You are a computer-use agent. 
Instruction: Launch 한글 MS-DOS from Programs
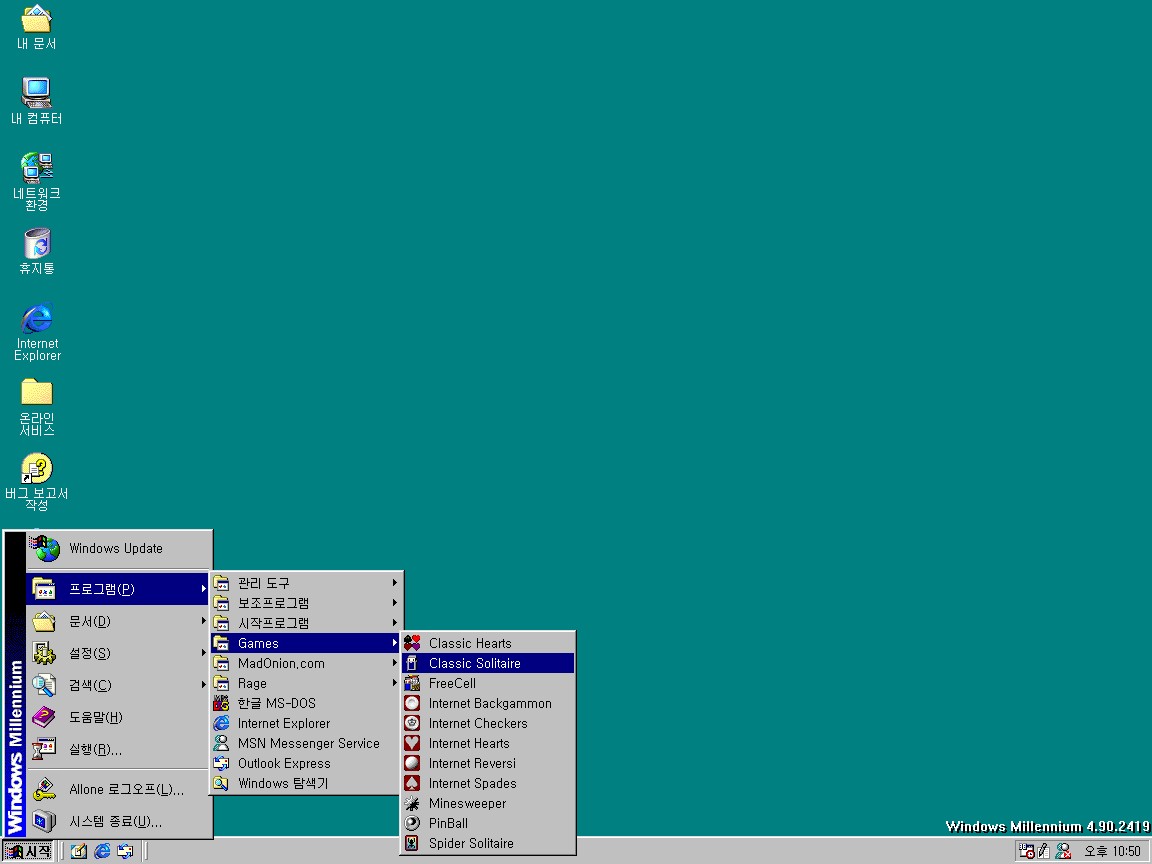[x=306, y=703]
